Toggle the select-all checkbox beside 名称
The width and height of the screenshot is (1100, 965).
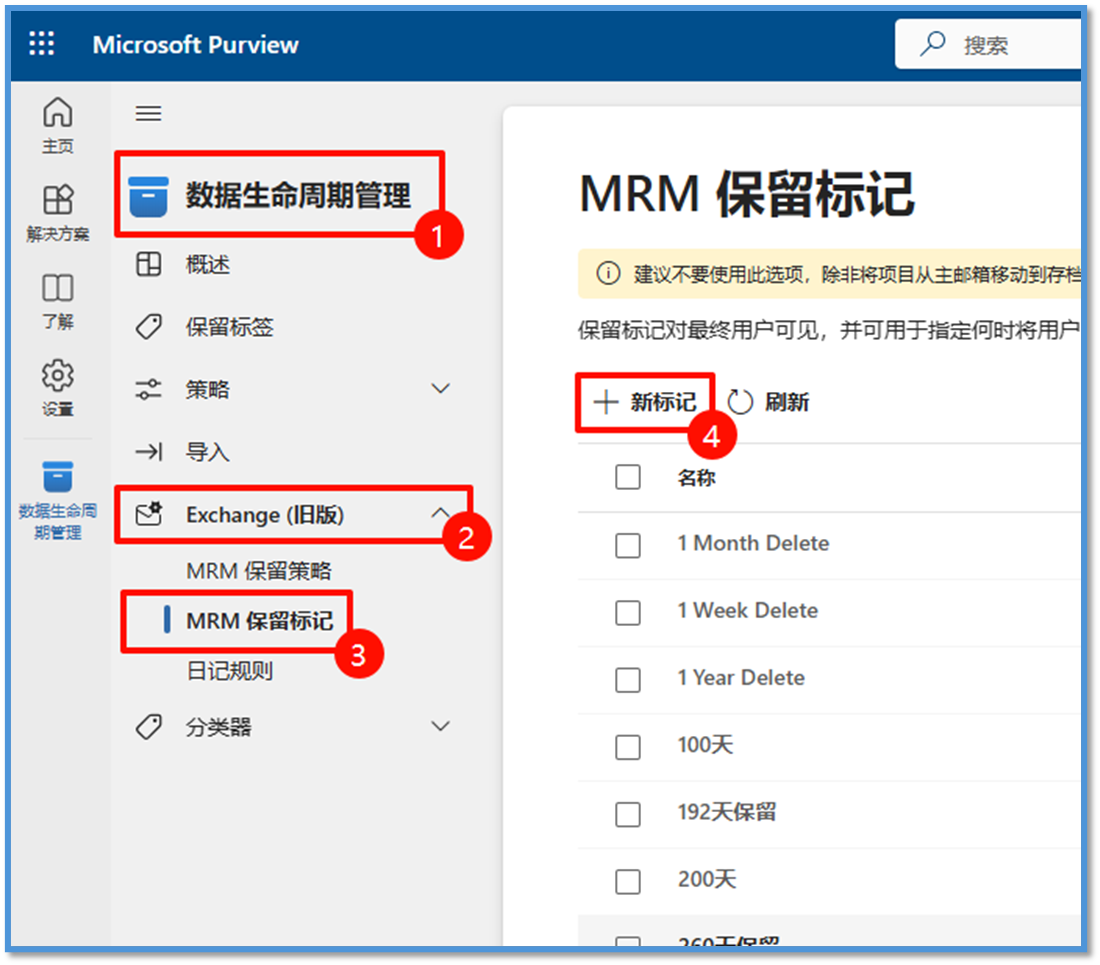point(628,477)
